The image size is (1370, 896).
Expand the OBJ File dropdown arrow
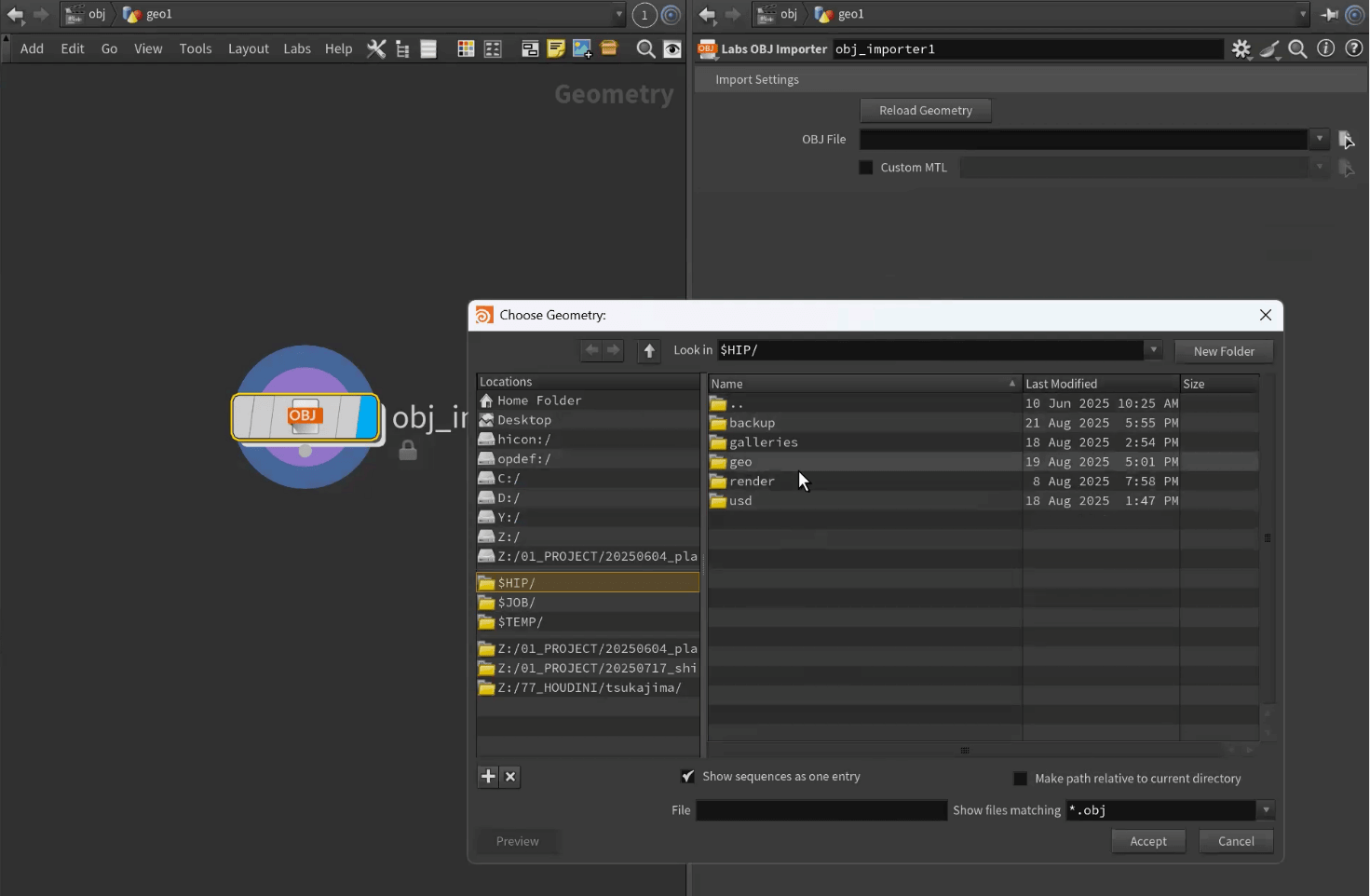pos(1319,139)
